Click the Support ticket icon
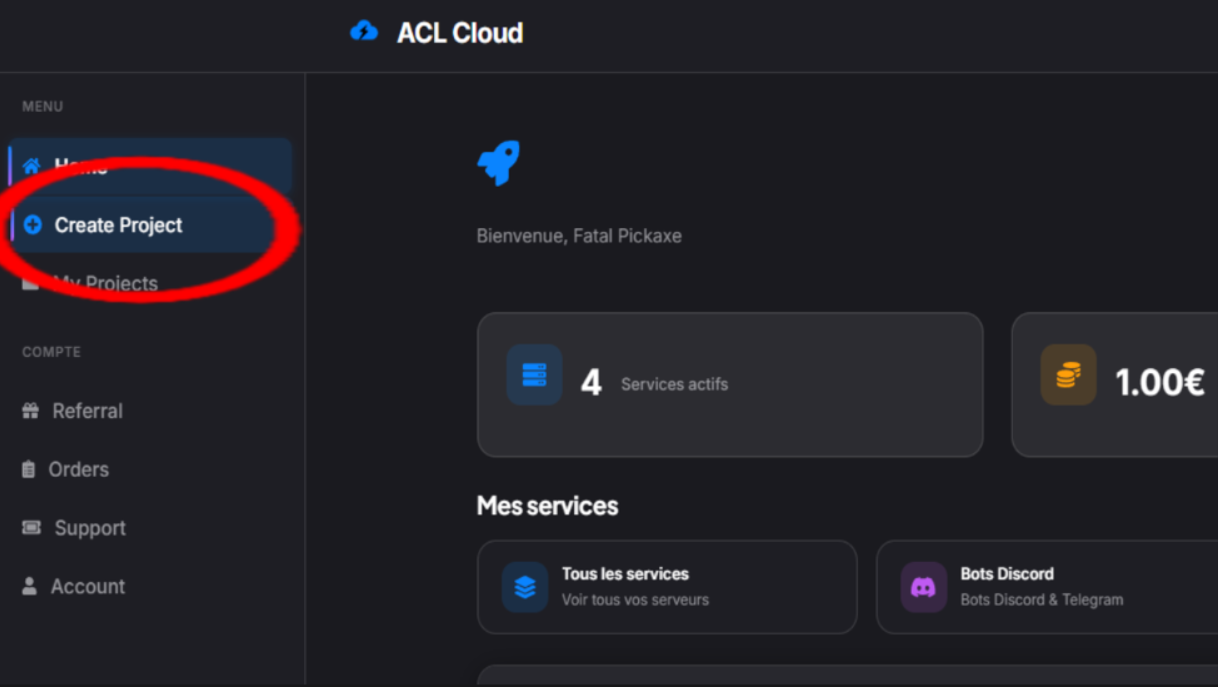Screen dimensions: 1218x687 click(32, 527)
